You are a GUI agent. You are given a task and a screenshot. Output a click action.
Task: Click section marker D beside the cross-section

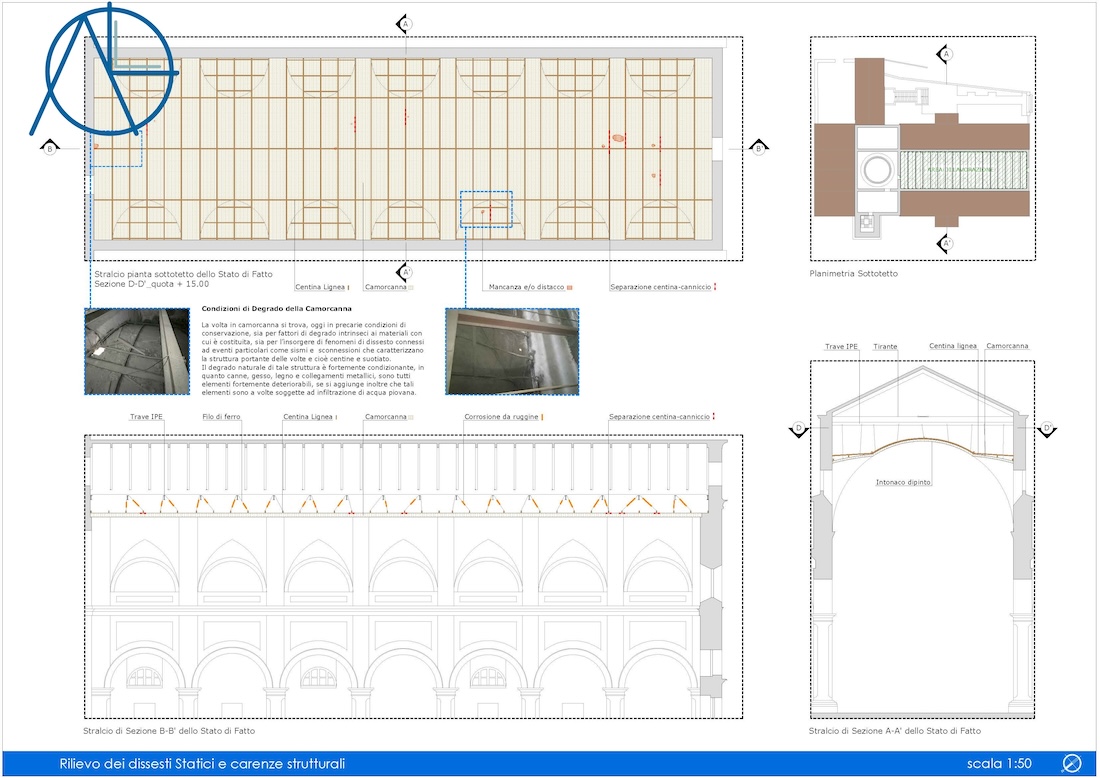pos(799,429)
